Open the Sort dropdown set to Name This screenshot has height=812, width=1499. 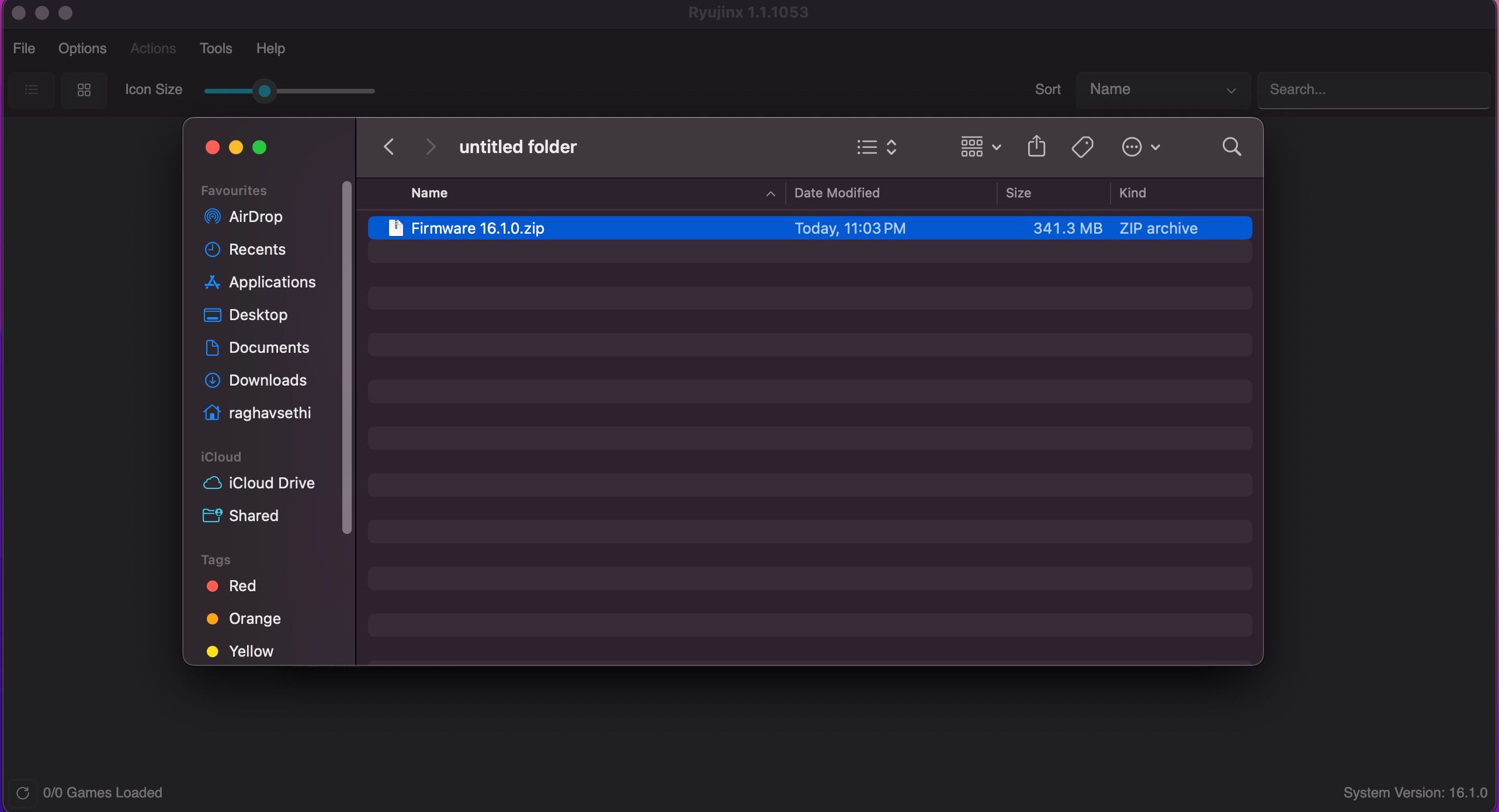(x=1161, y=89)
